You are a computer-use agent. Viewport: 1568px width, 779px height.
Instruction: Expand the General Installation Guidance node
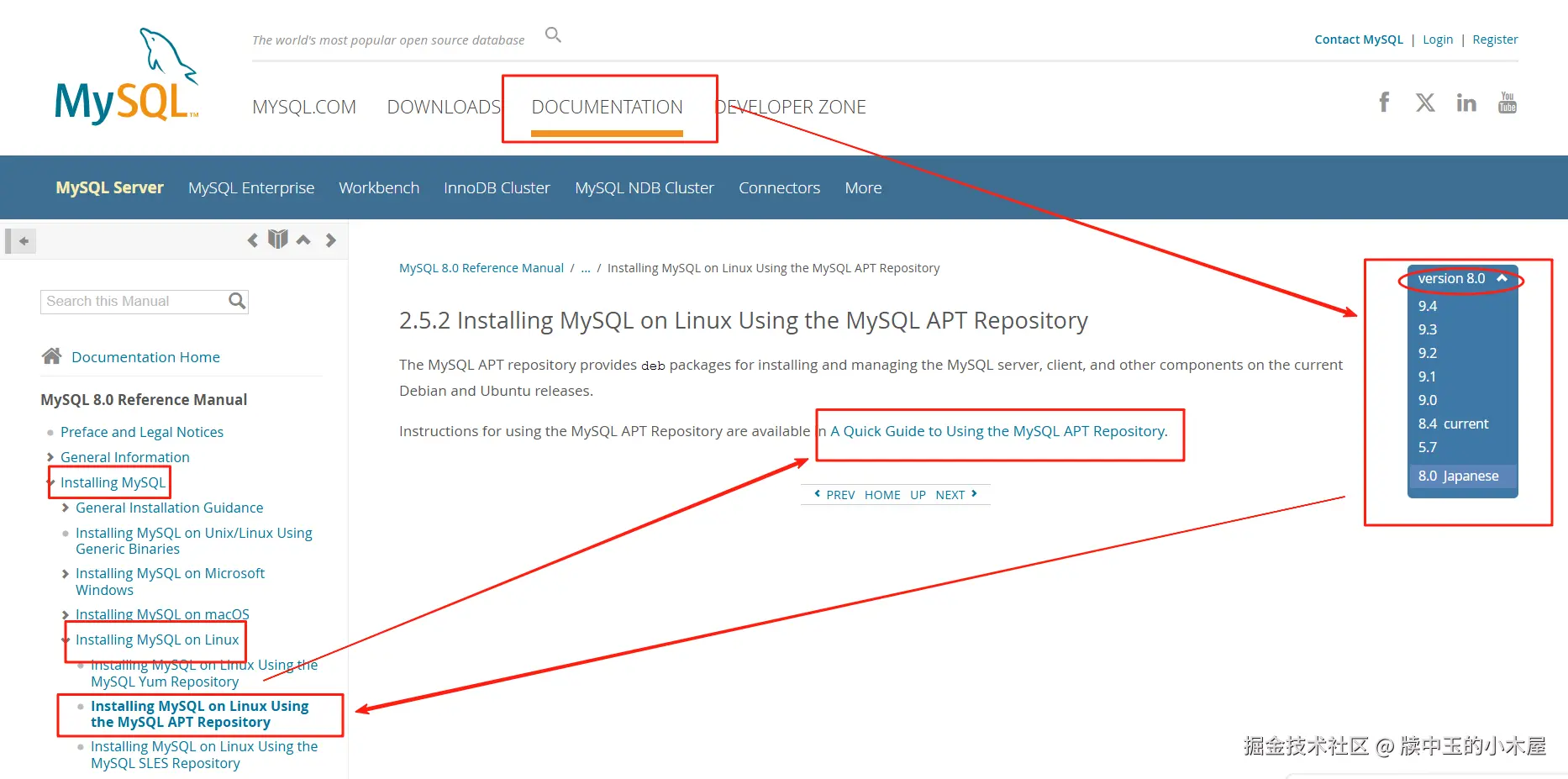coord(66,508)
